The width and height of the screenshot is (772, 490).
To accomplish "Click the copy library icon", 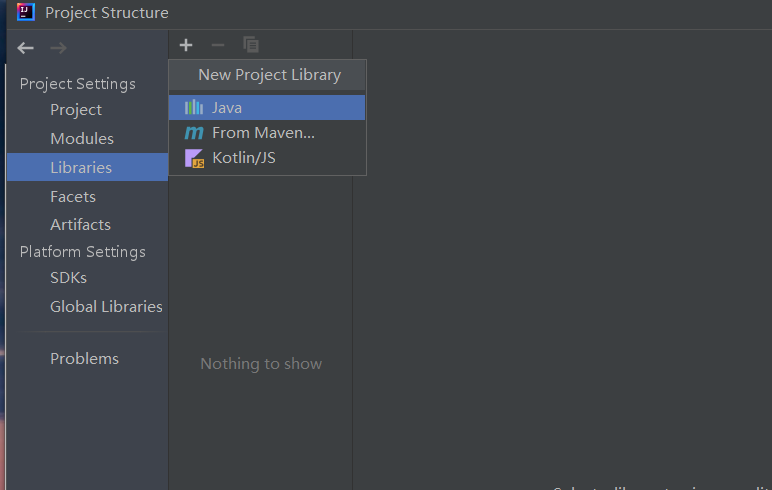I will [251, 45].
